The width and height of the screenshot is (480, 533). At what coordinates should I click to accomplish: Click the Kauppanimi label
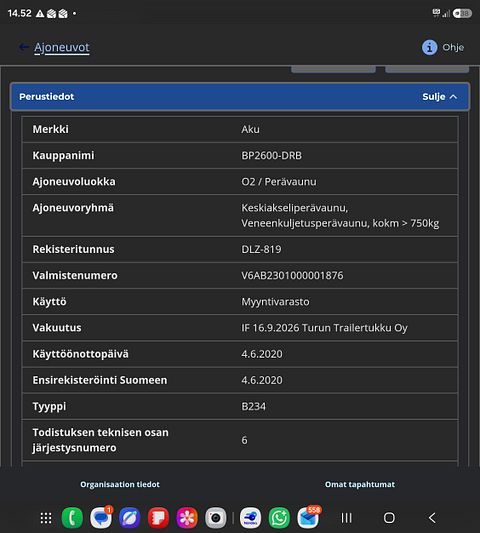[63, 155]
